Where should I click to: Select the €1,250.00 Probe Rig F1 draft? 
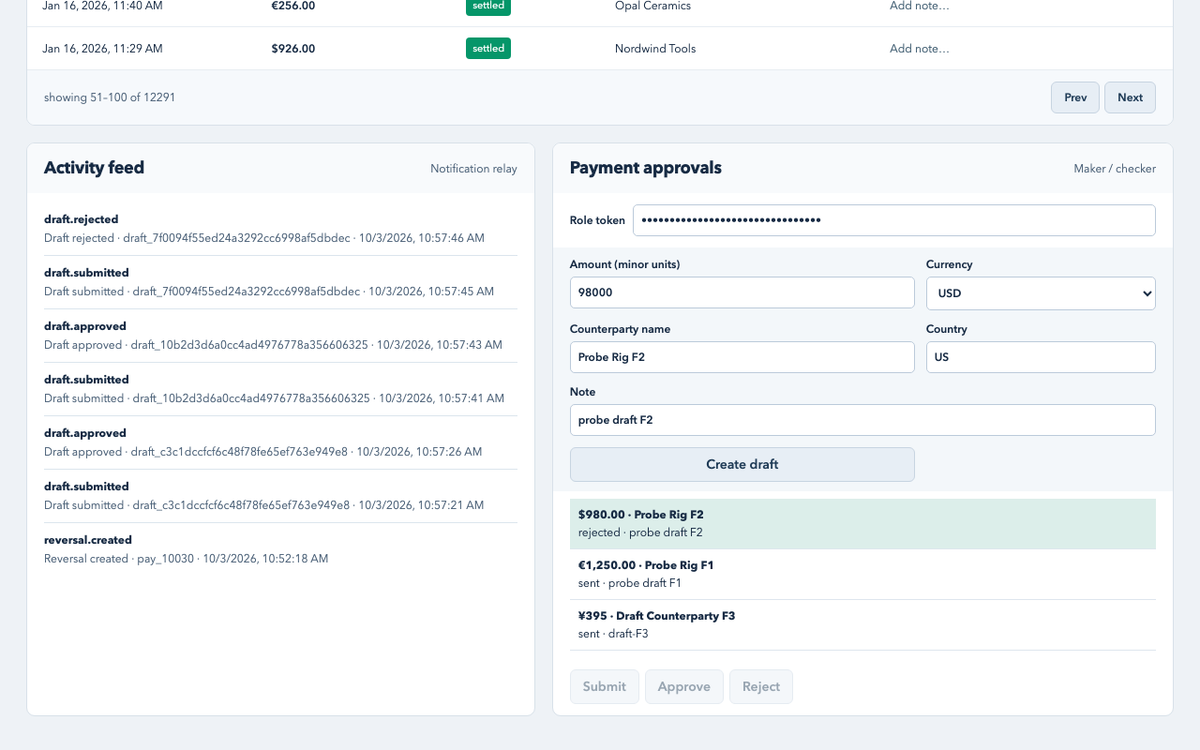coord(863,574)
